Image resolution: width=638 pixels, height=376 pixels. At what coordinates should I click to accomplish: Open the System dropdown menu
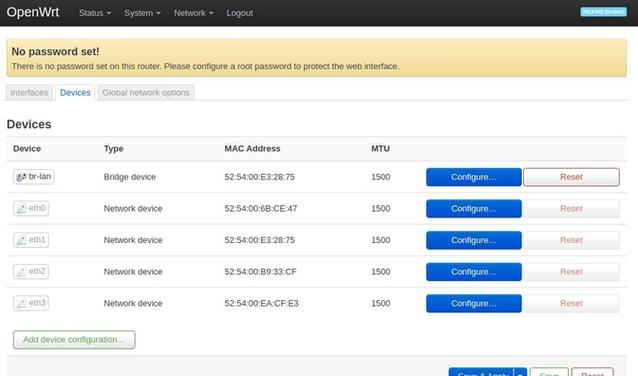[142, 13]
